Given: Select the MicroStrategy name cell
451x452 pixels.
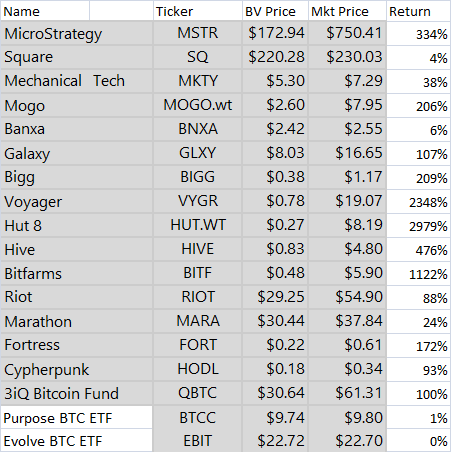Looking at the screenshot, I should pos(77,33).
